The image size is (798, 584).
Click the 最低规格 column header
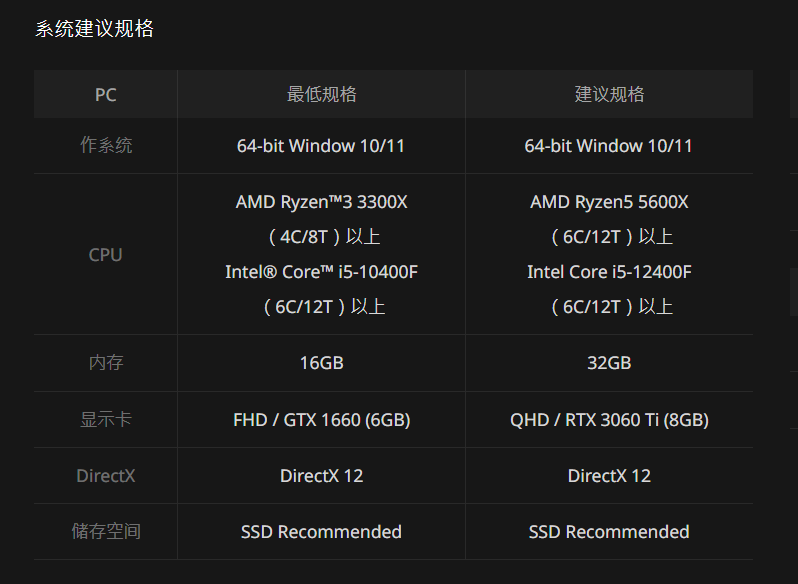tap(321, 95)
